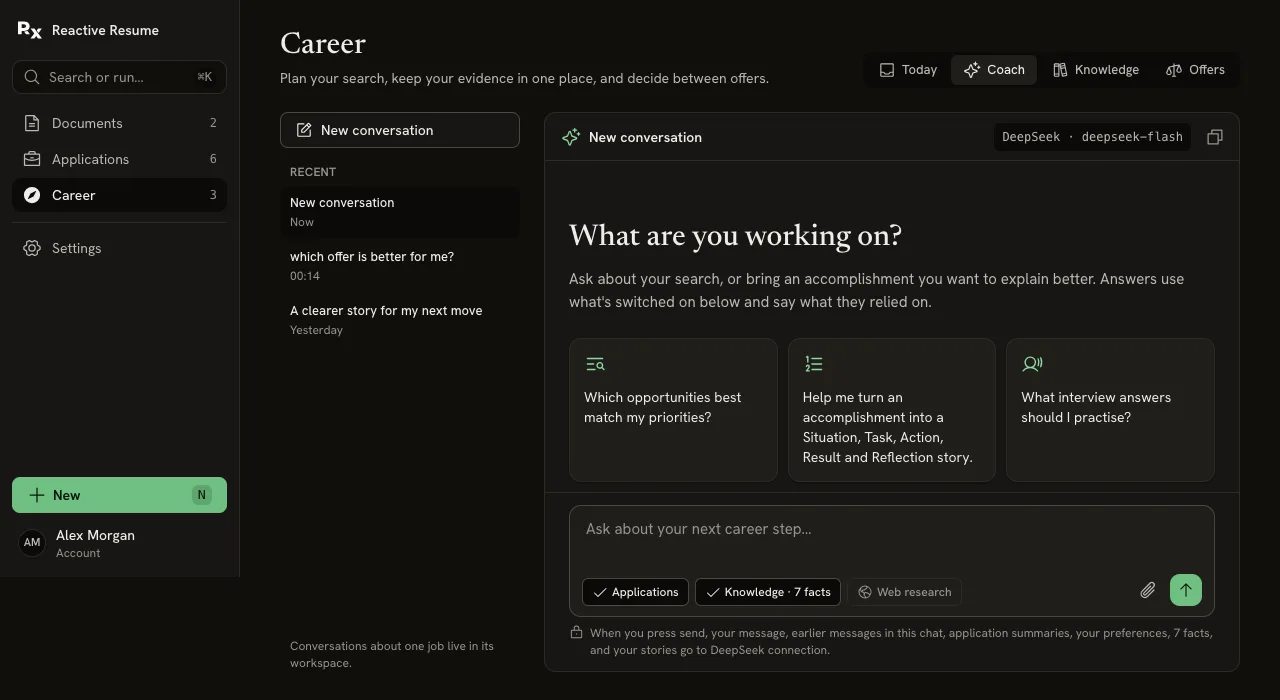Toggle the Applications context chip

(635, 592)
